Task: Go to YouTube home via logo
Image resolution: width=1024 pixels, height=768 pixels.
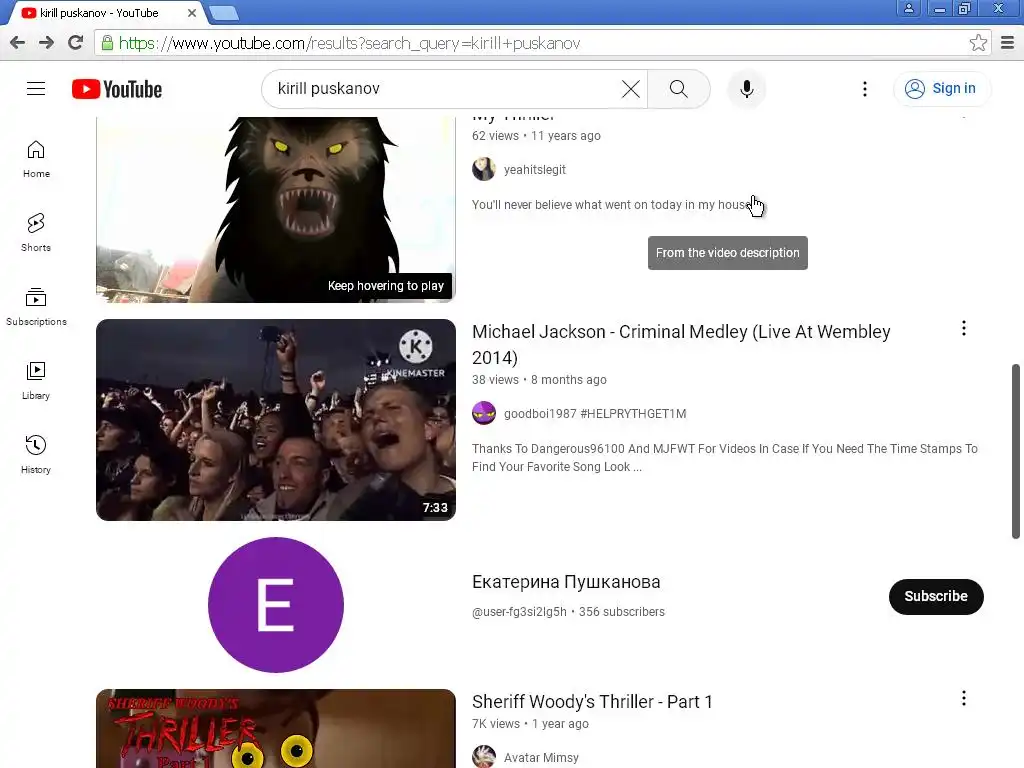Action: coord(117,89)
